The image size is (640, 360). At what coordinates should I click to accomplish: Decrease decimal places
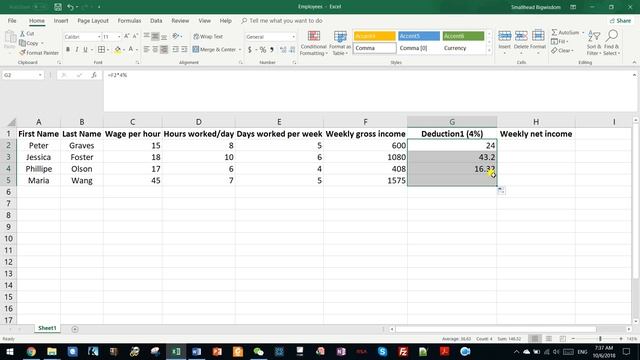(x=292, y=50)
